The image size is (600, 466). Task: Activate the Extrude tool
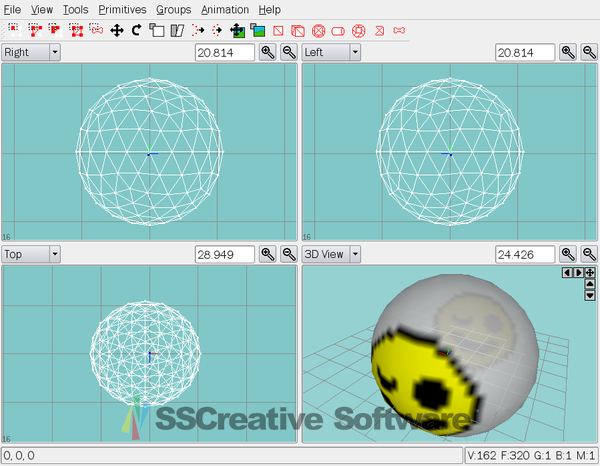tap(197, 30)
